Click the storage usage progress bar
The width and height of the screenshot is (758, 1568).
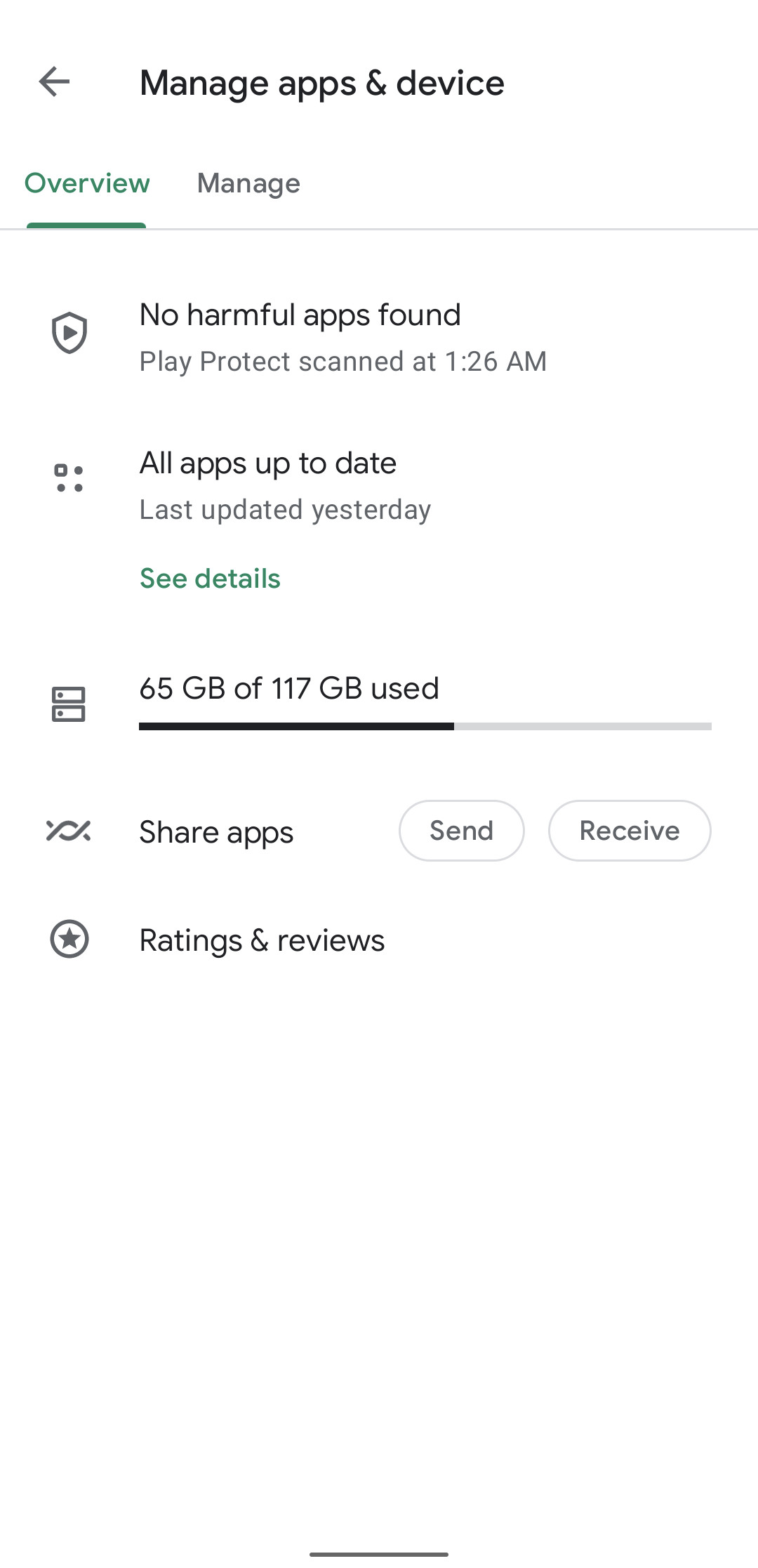pos(425,727)
